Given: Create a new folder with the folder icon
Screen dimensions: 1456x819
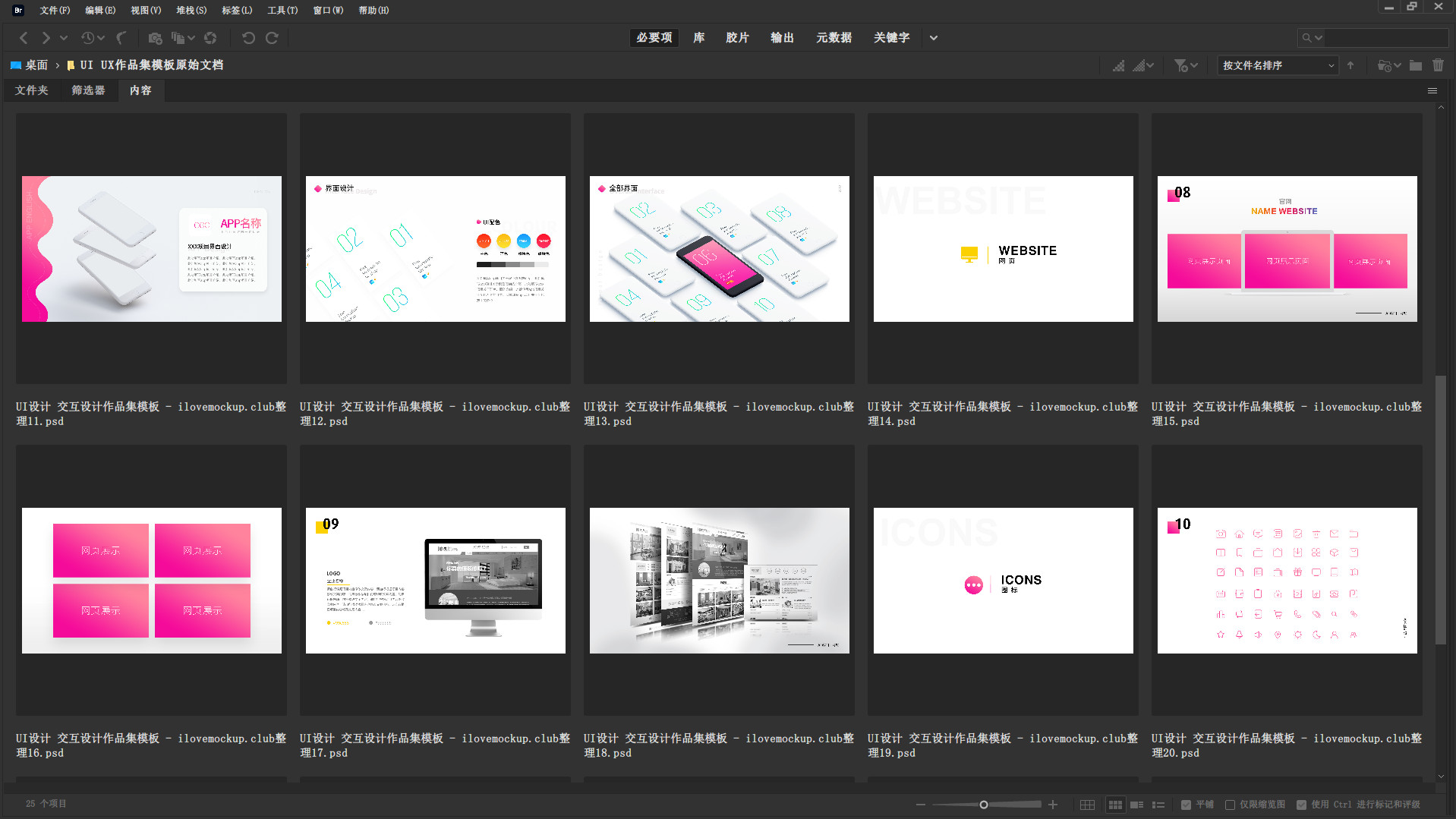Looking at the screenshot, I should tap(1416, 65).
